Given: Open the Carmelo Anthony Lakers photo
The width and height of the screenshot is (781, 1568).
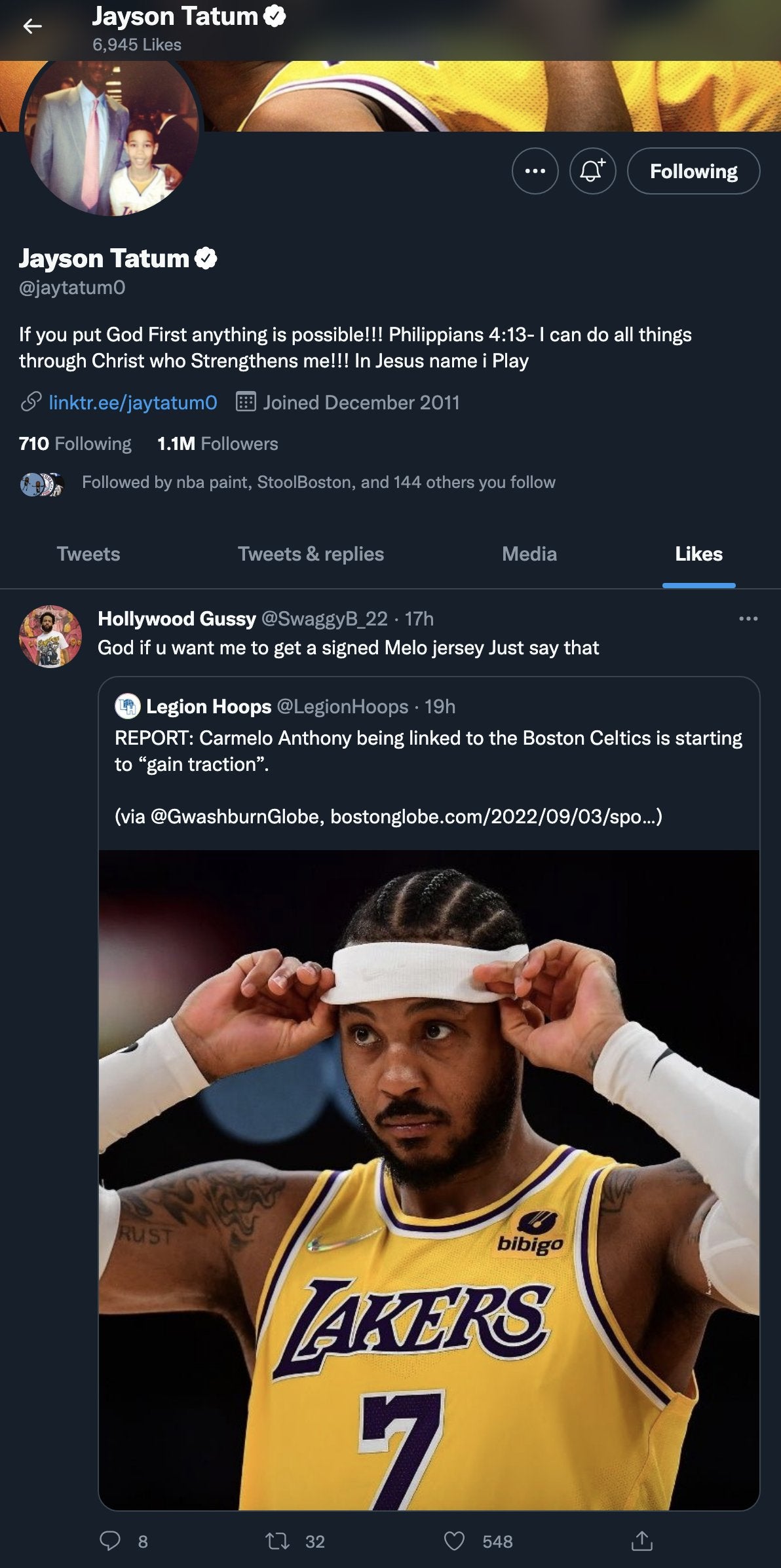Looking at the screenshot, I should click(429, 1179).
